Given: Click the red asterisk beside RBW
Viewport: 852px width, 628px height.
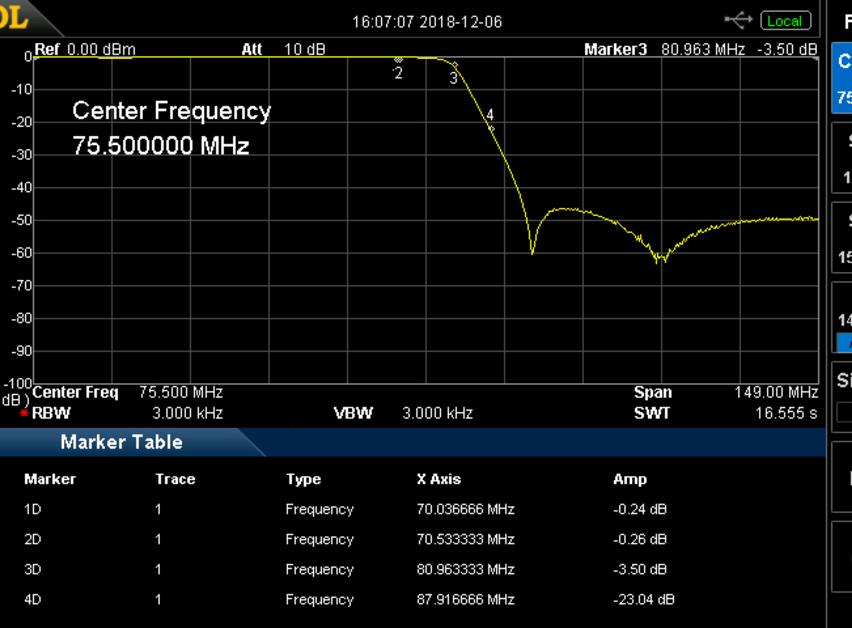Looking at the screenshot, I should [24, 413].
